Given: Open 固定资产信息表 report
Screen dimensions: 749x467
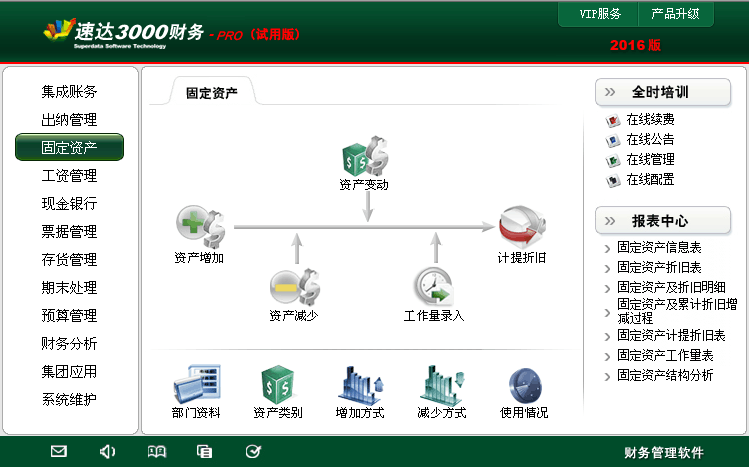Looking at the screenshot, I should (659, 247).
